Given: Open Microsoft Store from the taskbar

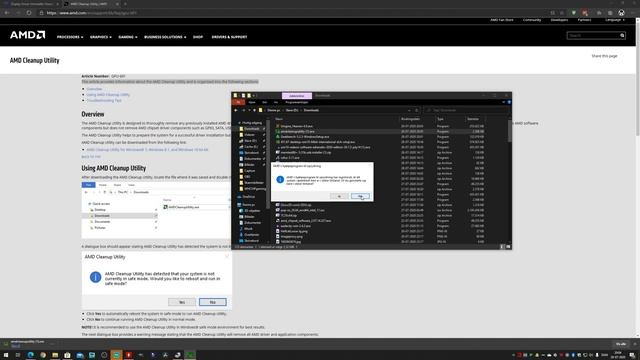Looking at the screenshot, I should (67, 355).
